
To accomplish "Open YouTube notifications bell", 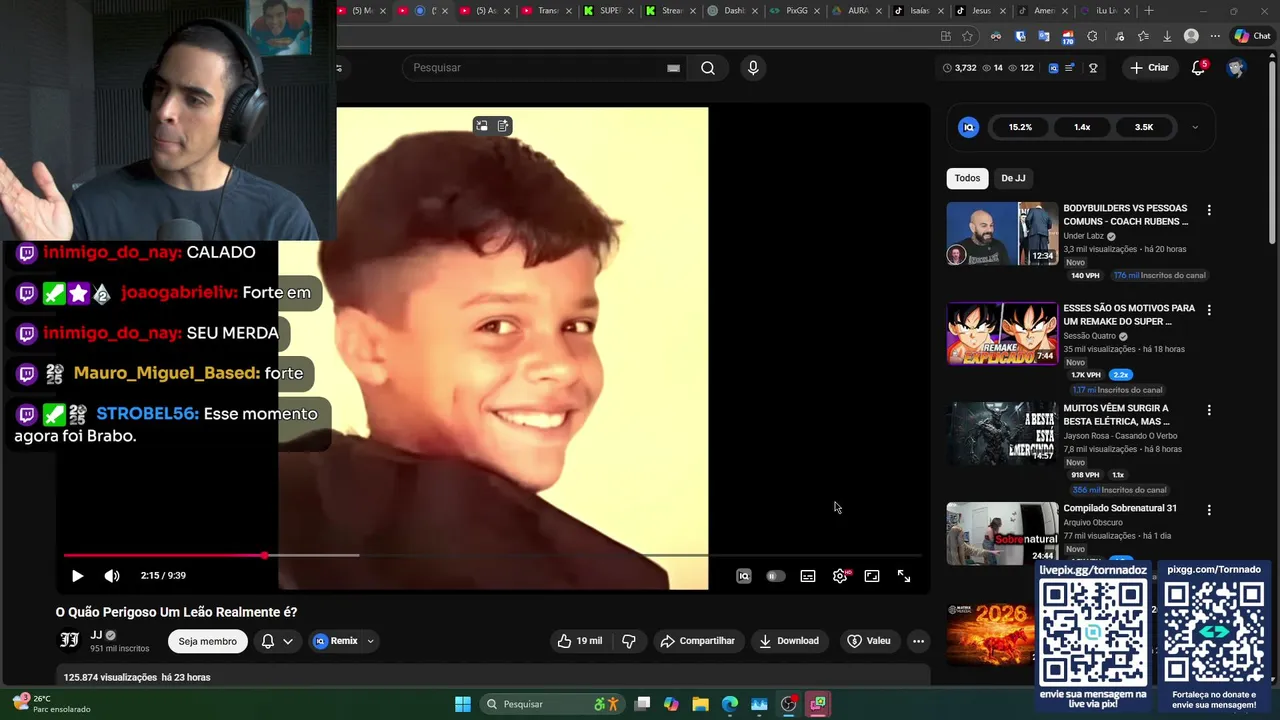I will click(1198, 68).
